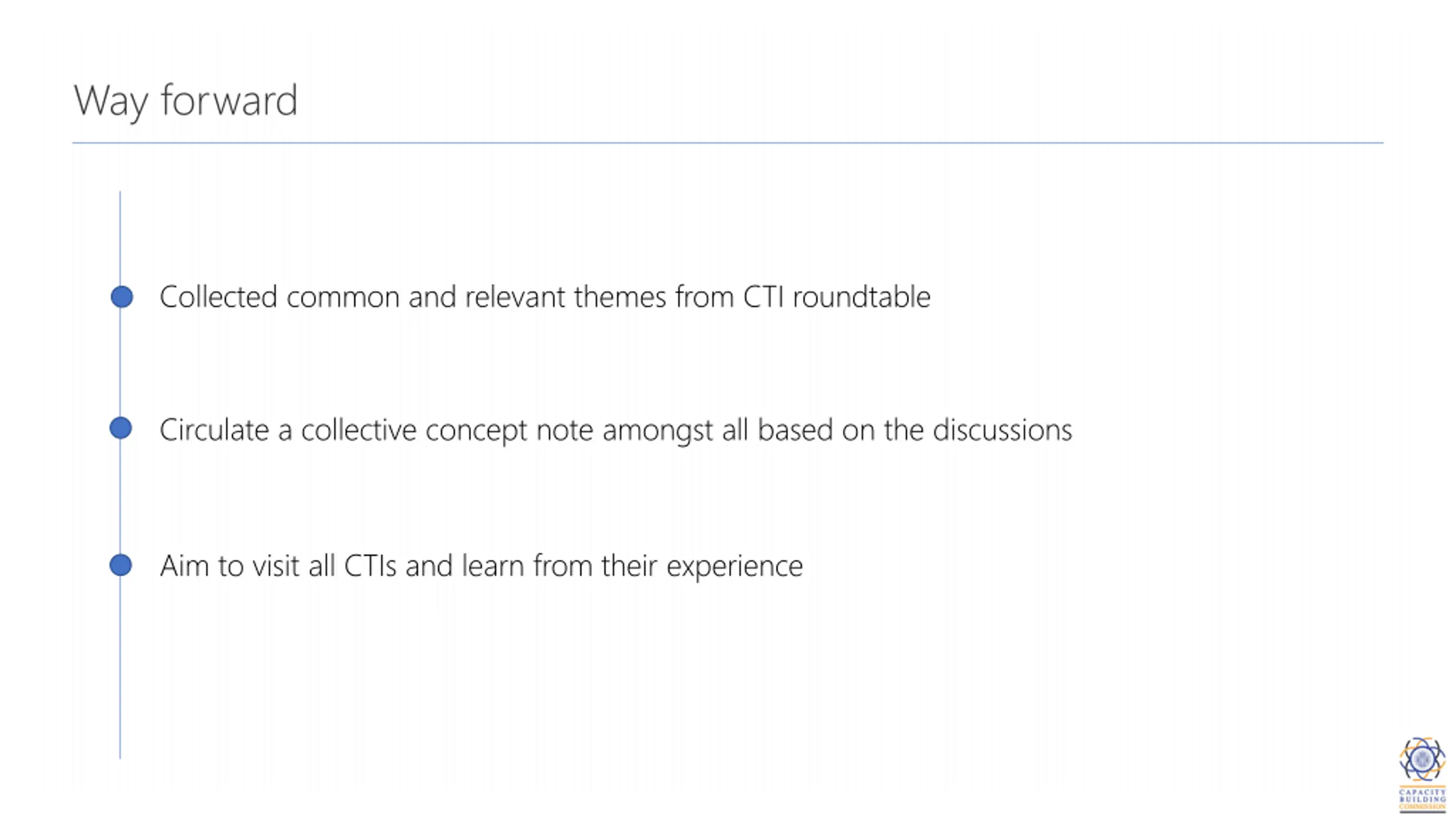Click the 'Way forward' slide title
This screenshot has width=1456, height=819.
click(185, 101)
